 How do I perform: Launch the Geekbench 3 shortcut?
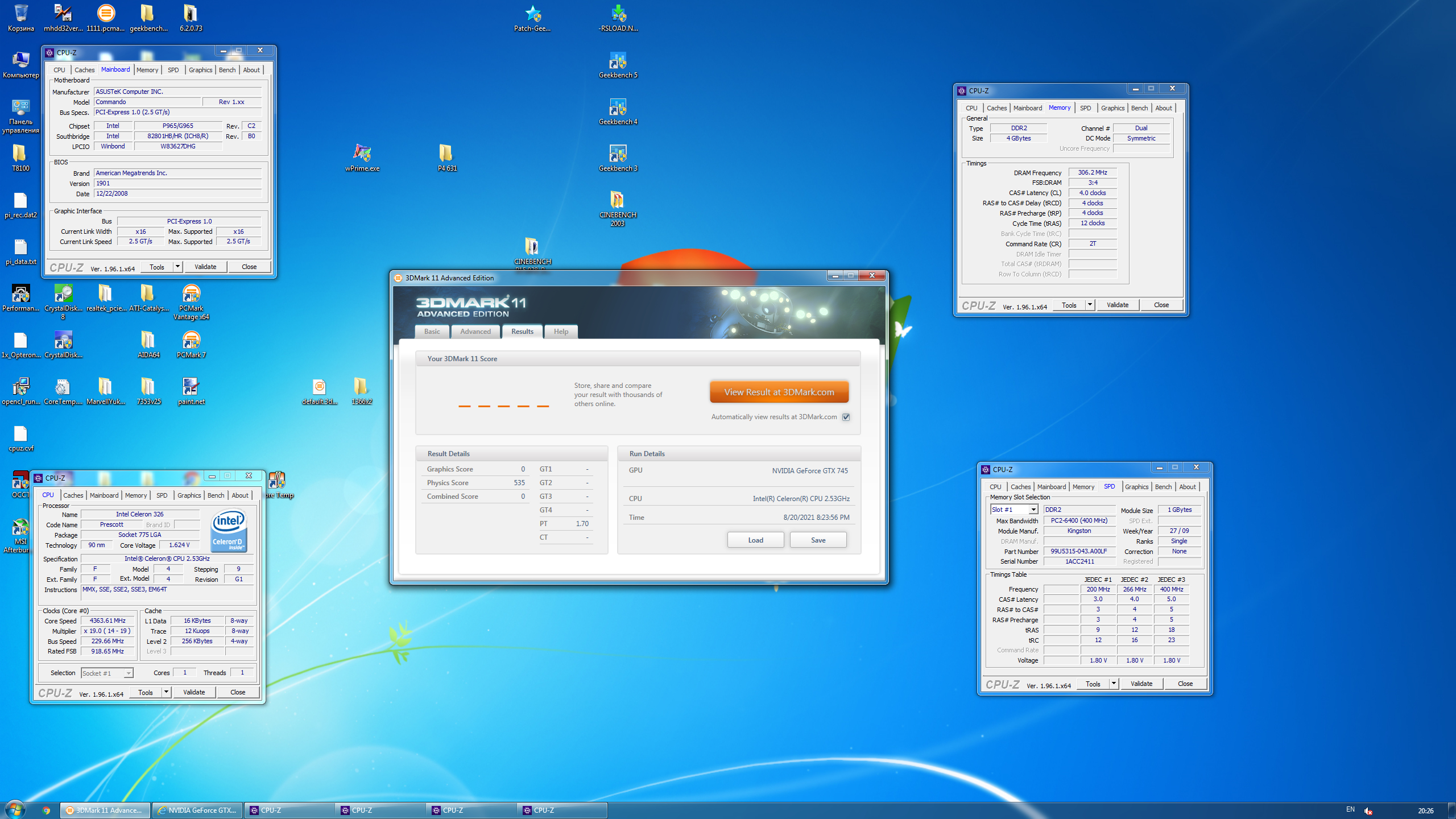618,158
